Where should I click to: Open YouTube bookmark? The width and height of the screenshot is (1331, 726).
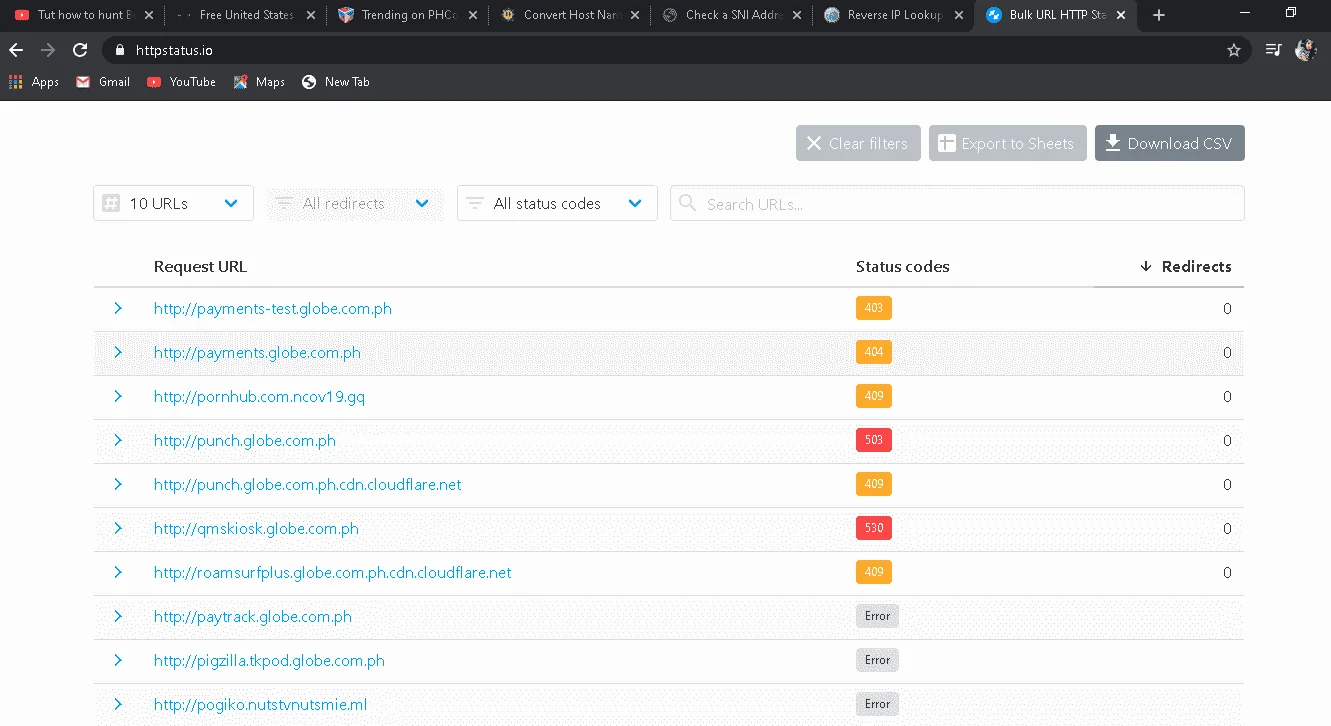[x=181, y=82]
